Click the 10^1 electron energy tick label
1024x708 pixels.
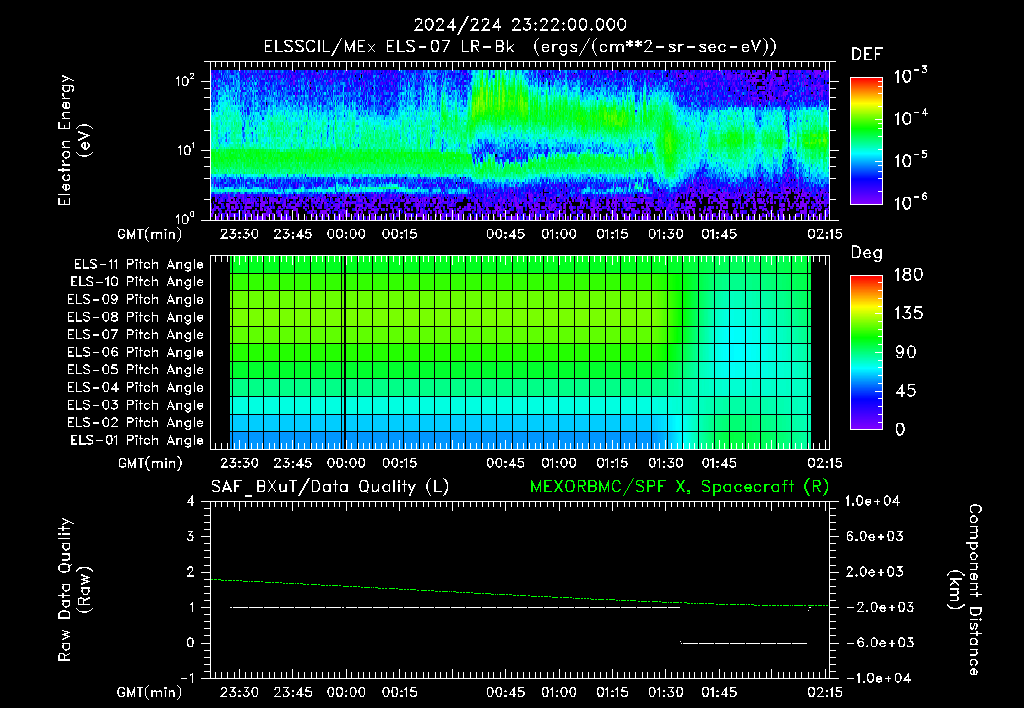[x=185, y=149]
